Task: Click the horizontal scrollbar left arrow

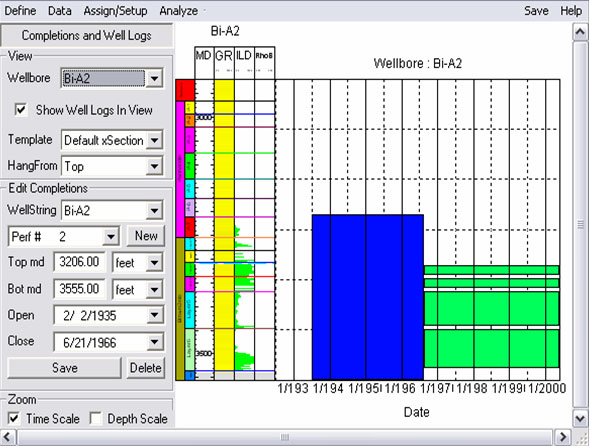Action: click(x=8, y=437)
